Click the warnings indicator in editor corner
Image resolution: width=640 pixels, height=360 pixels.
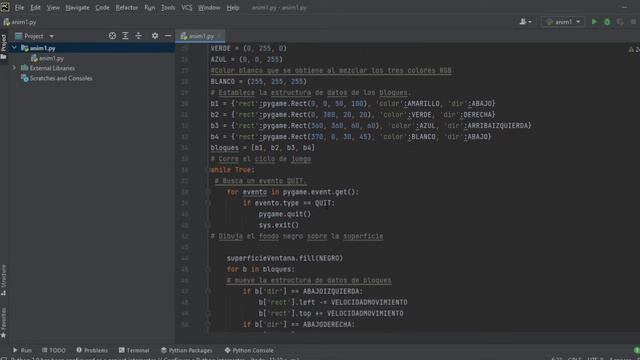634,49
